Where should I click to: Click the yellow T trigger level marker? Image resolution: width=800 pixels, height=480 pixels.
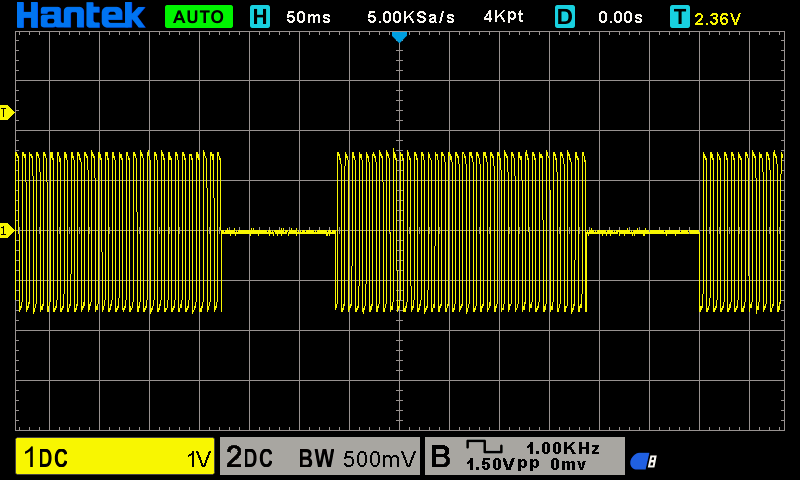[7, 113]
